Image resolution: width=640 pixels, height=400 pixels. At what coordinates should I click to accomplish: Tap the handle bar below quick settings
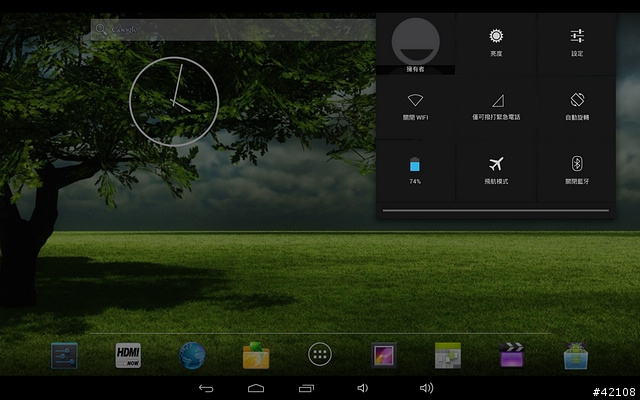click(x=496, y=211)
